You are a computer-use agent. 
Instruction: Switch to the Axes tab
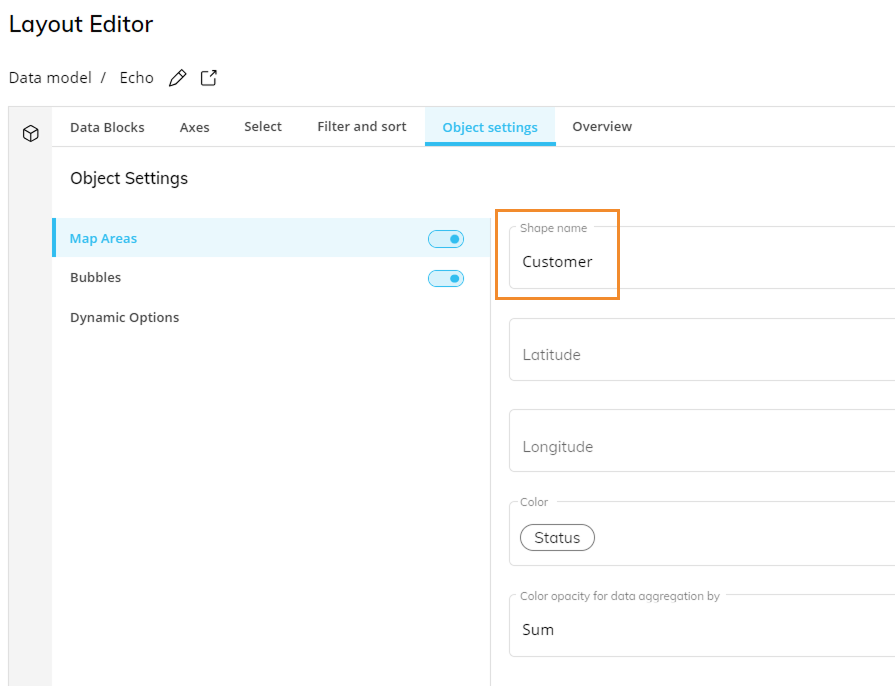(x=195, y=127)
